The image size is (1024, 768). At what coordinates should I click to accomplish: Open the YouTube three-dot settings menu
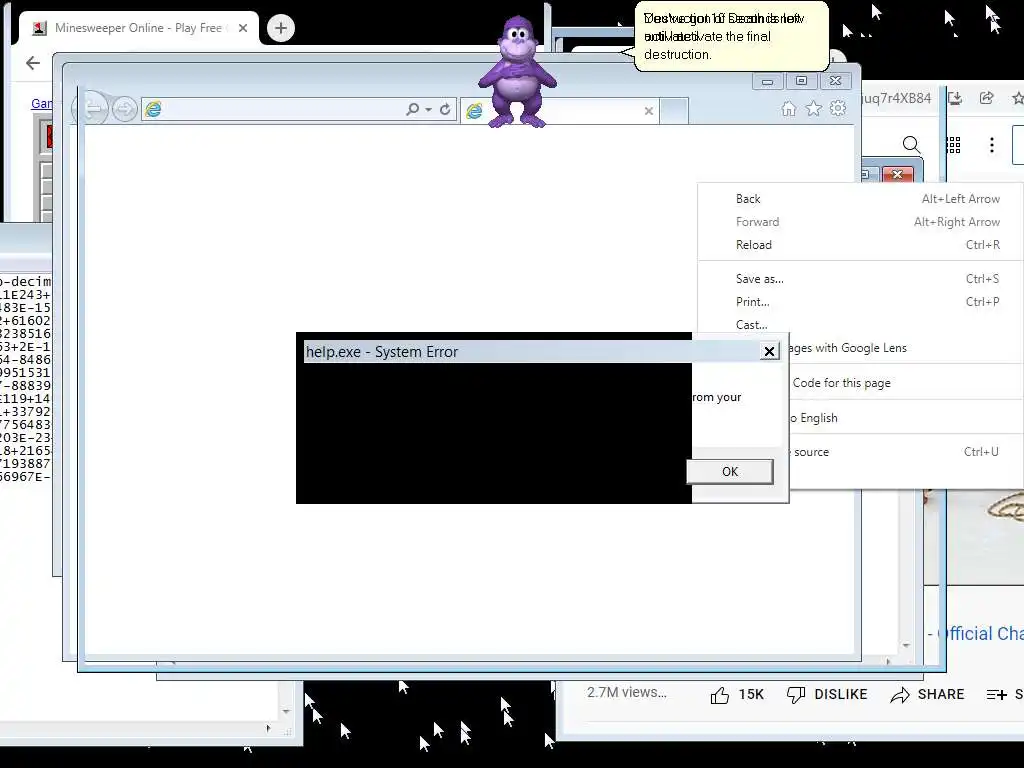tap(992, 145)
